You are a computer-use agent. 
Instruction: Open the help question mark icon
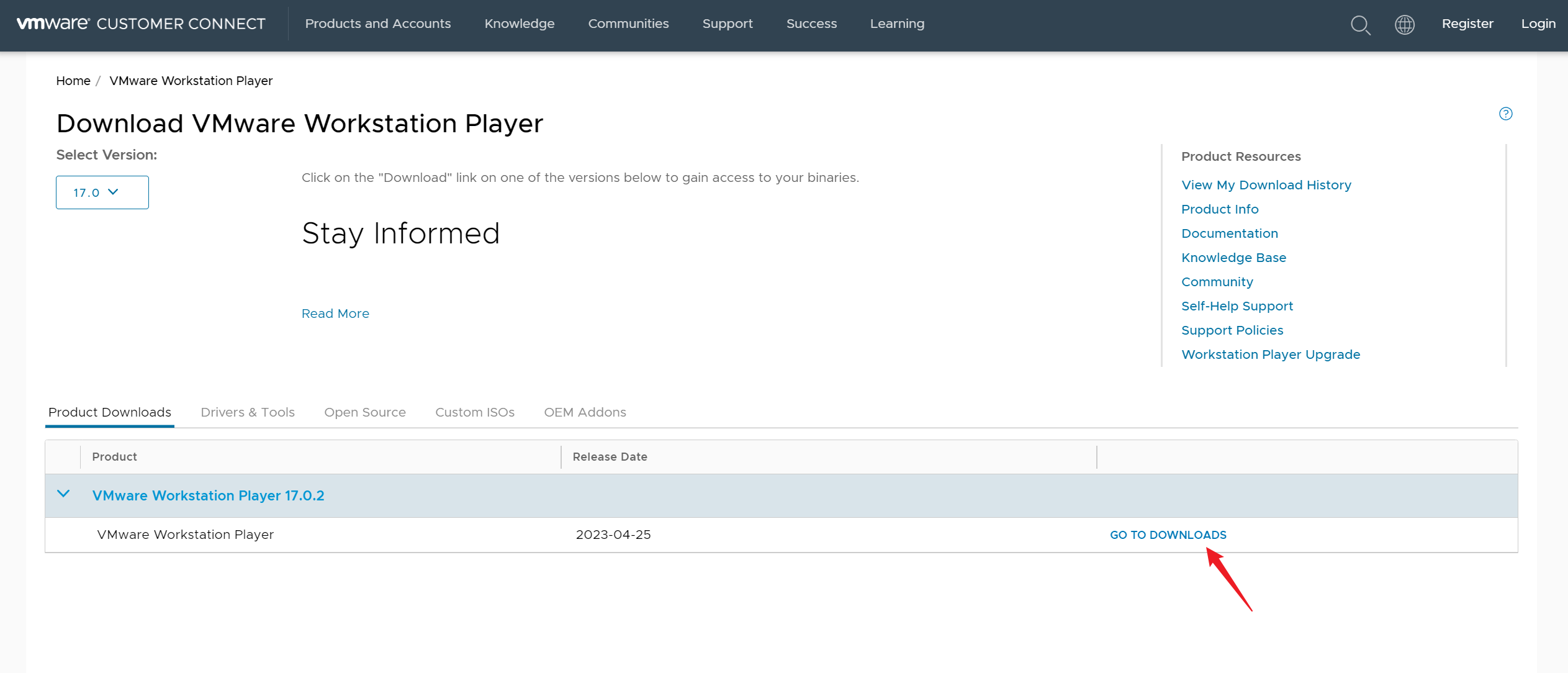coord(1505,113)
